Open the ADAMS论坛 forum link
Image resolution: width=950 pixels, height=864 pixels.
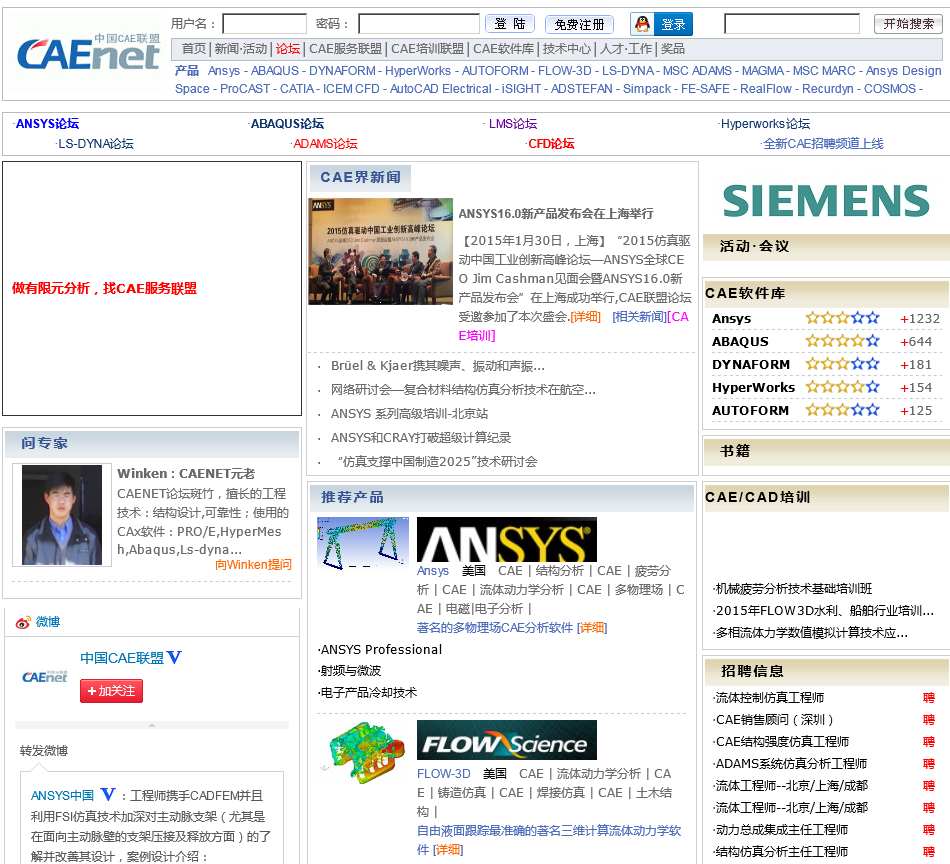[x=325, y=144]
